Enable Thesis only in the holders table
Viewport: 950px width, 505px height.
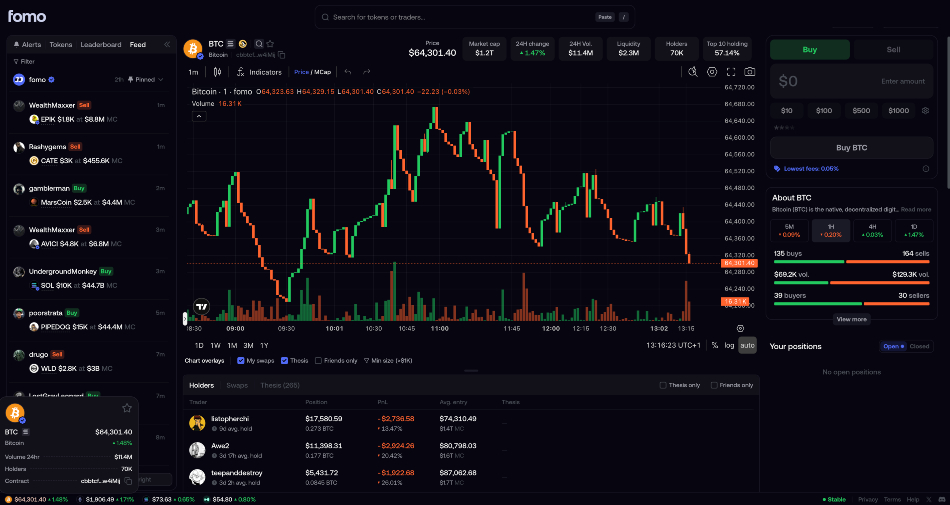[x=663, y=385]
